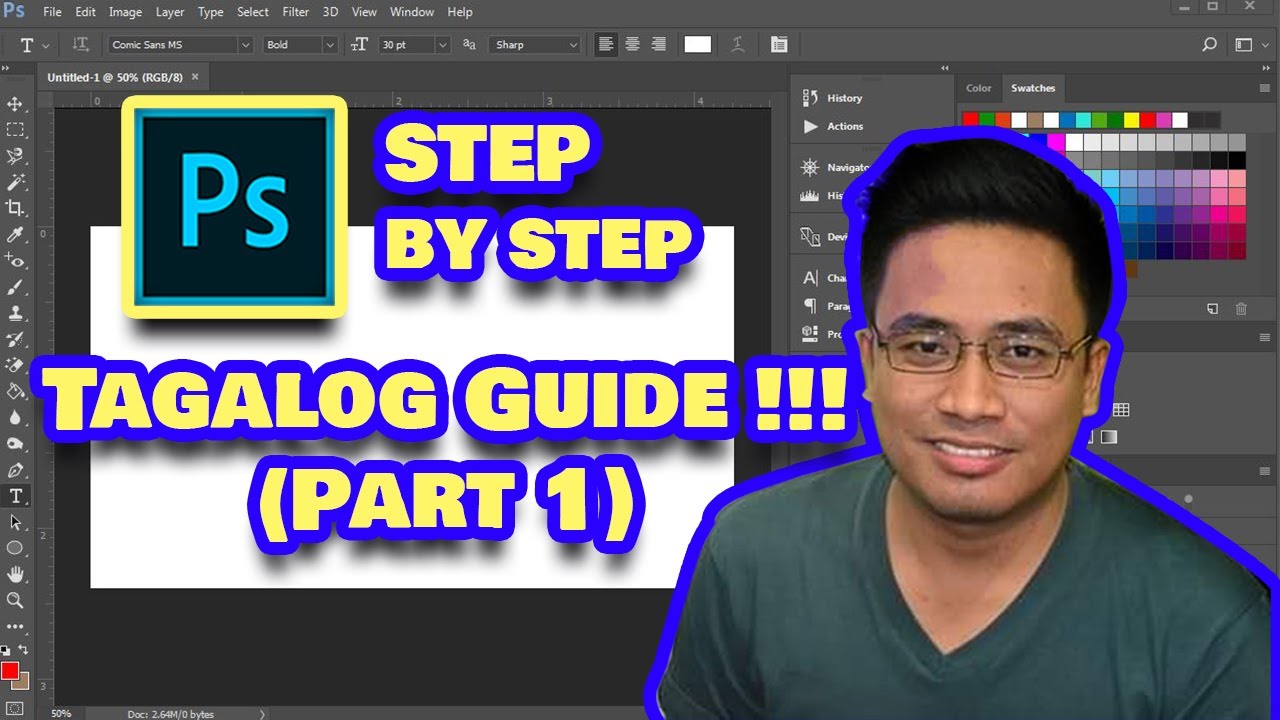Open the Window menu

(412, 12)
